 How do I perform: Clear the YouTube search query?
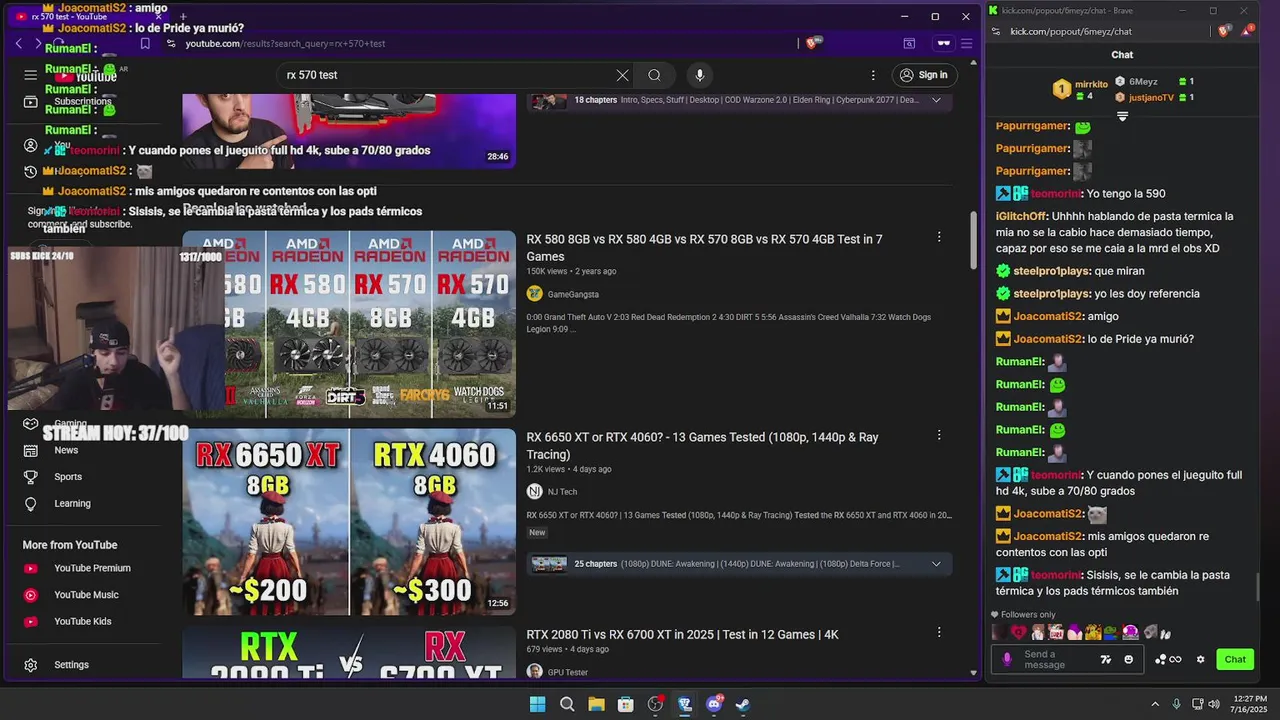pos(622,75)
